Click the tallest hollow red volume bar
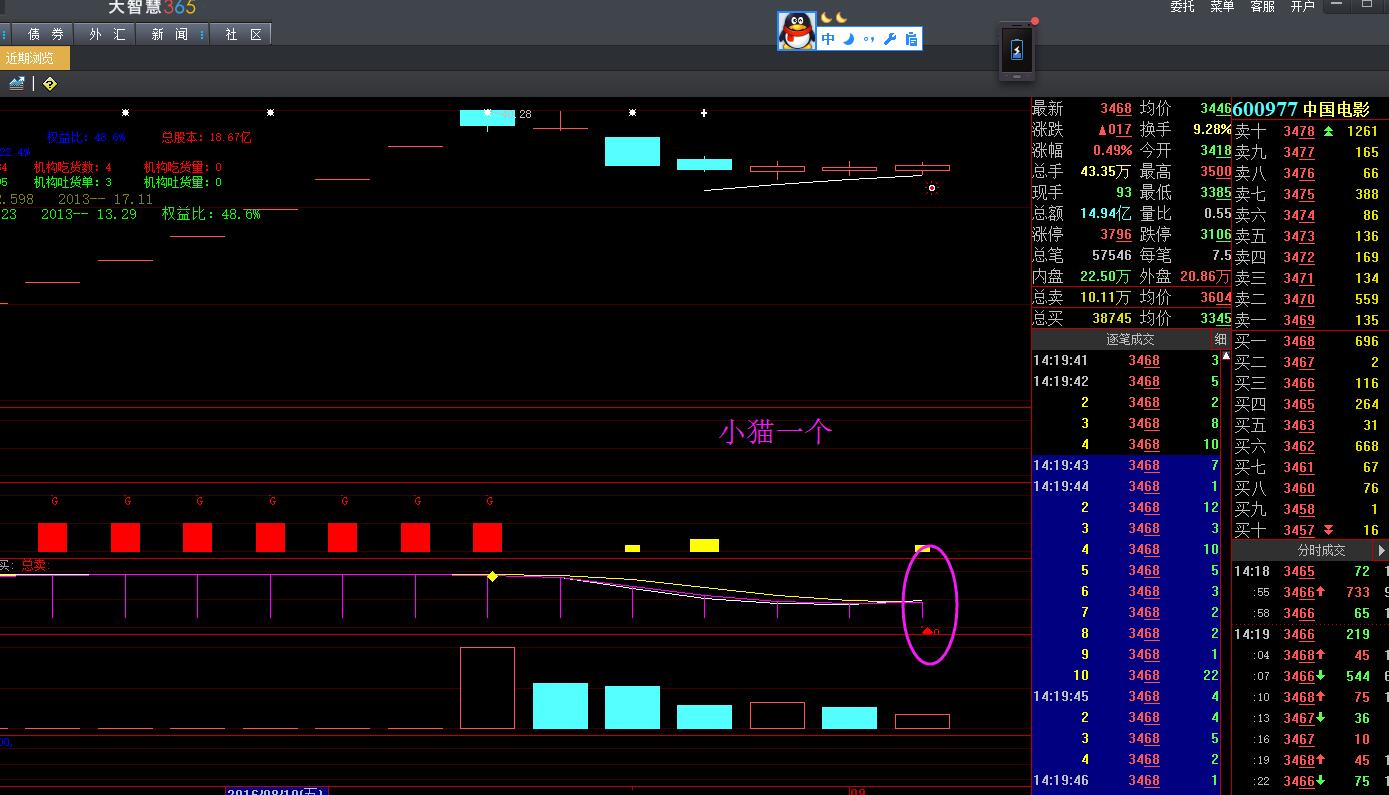 coord(487,688)
